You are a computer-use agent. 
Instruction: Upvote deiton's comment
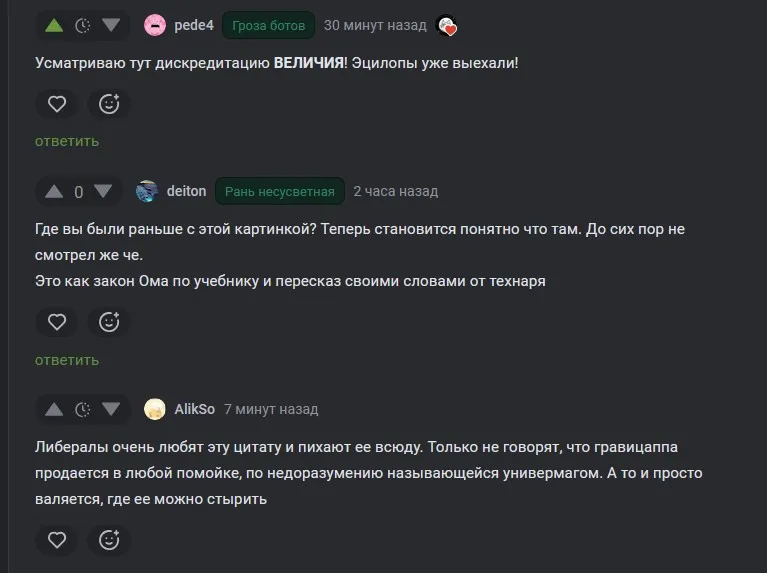click(x=54, y=191)
